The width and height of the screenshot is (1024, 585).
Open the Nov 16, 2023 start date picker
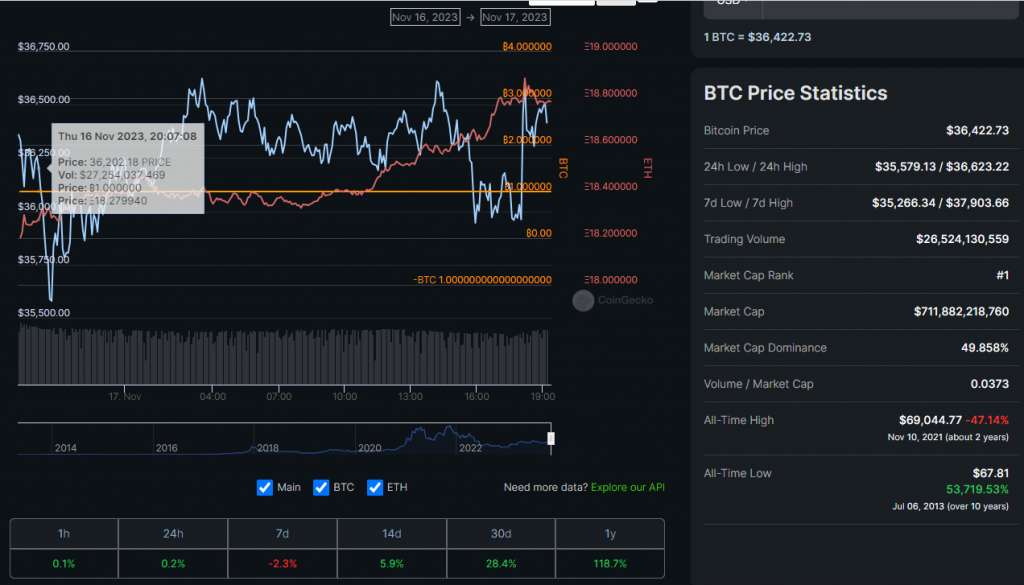tap(423, 17)
